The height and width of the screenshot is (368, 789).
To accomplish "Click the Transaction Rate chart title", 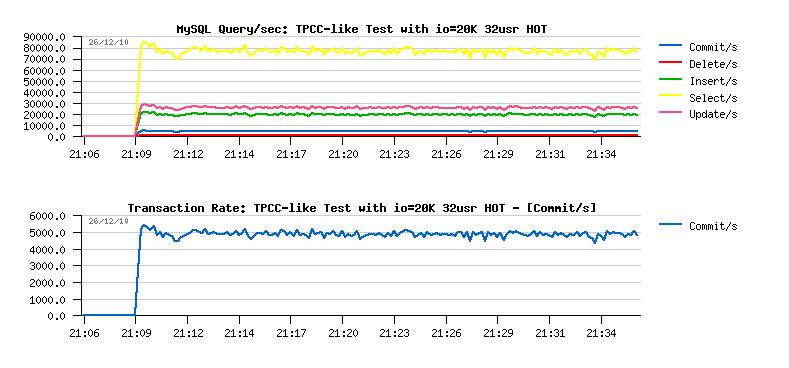I will point(361,208).
